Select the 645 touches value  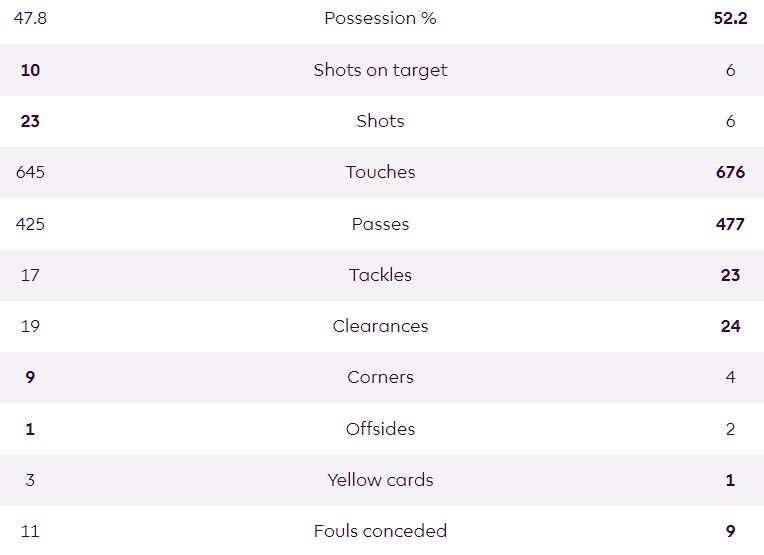[x=30, y=172]
